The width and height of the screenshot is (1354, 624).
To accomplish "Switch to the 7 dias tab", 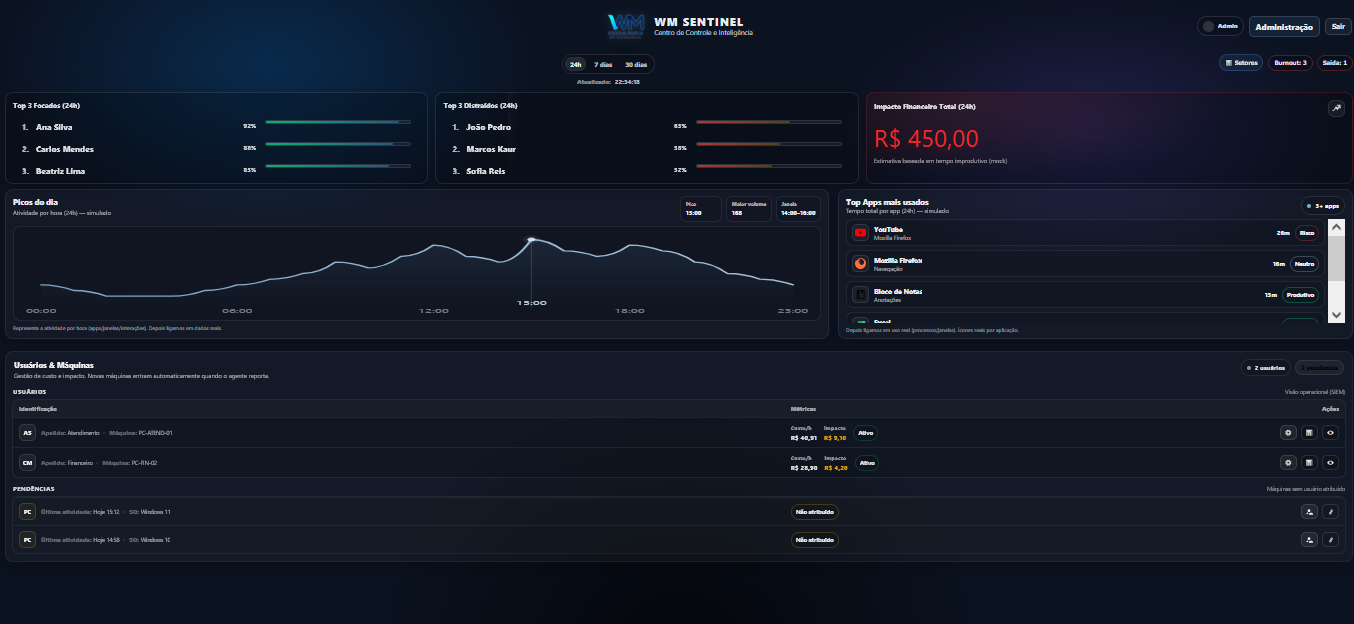I will click(603, 63).
